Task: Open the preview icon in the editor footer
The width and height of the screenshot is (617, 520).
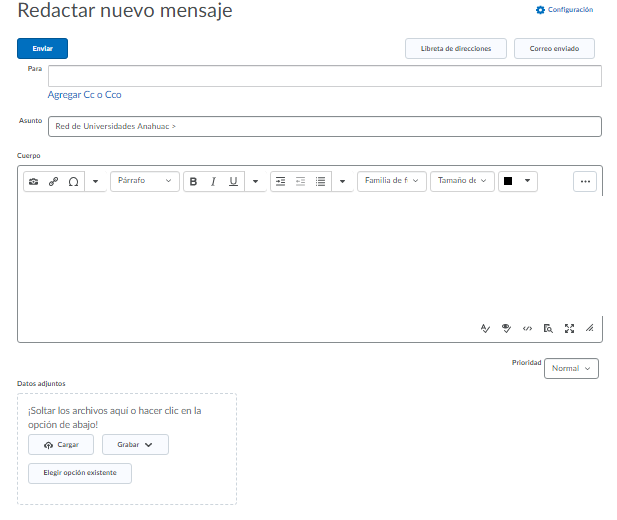Action: point(548,328)
